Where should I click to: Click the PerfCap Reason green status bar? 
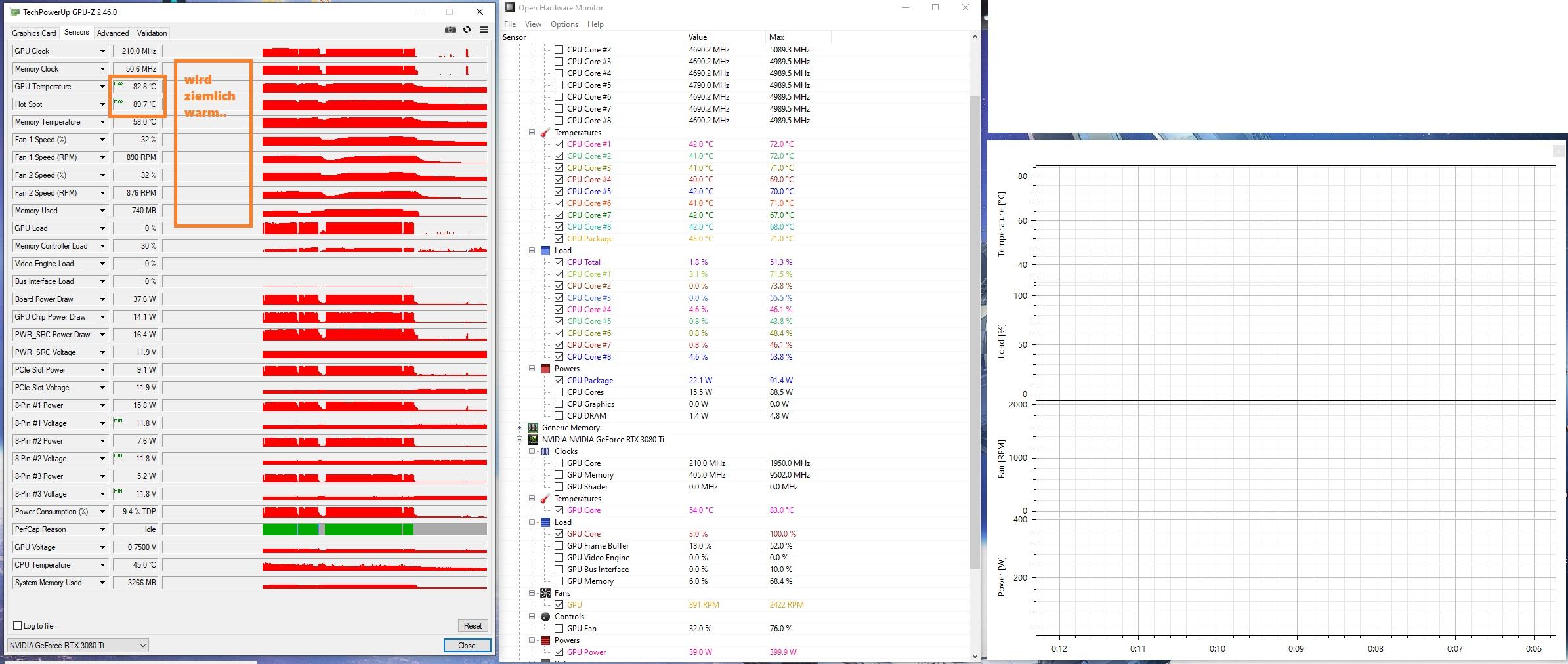(338, 529)
